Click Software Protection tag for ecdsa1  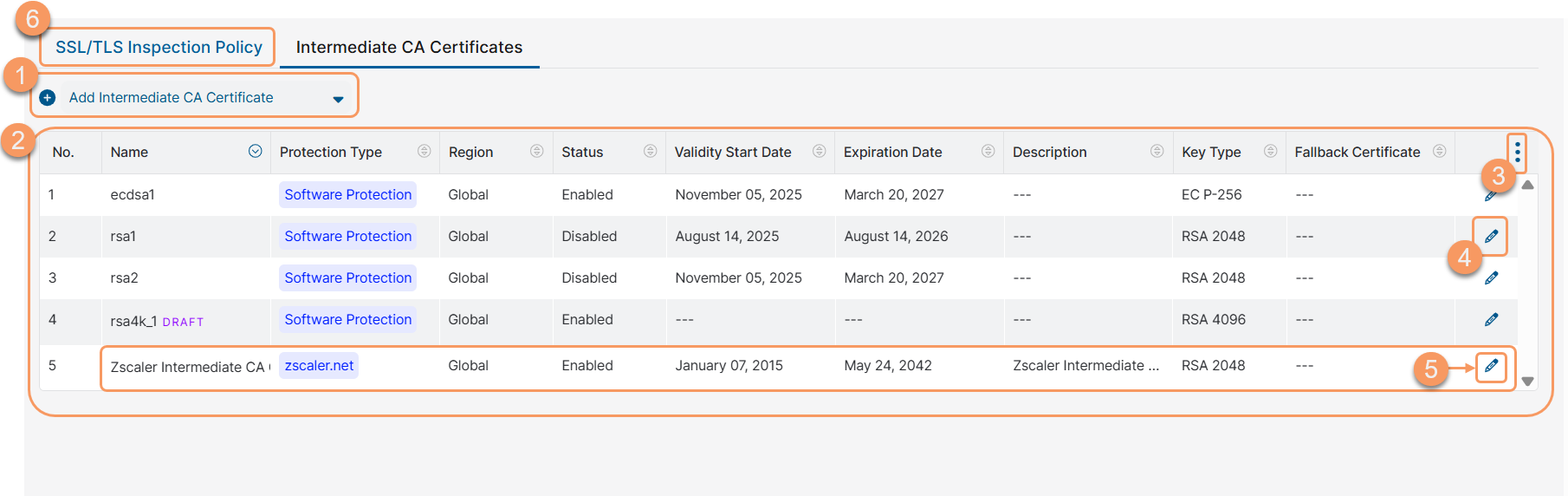(347, 194)
